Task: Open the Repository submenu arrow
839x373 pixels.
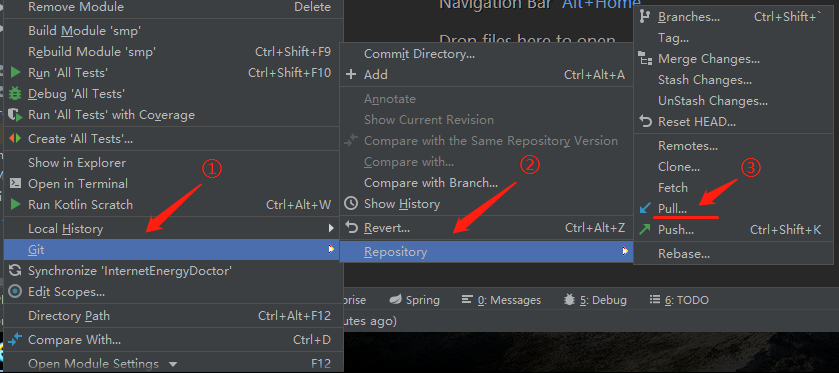Action: coord(624,251)
